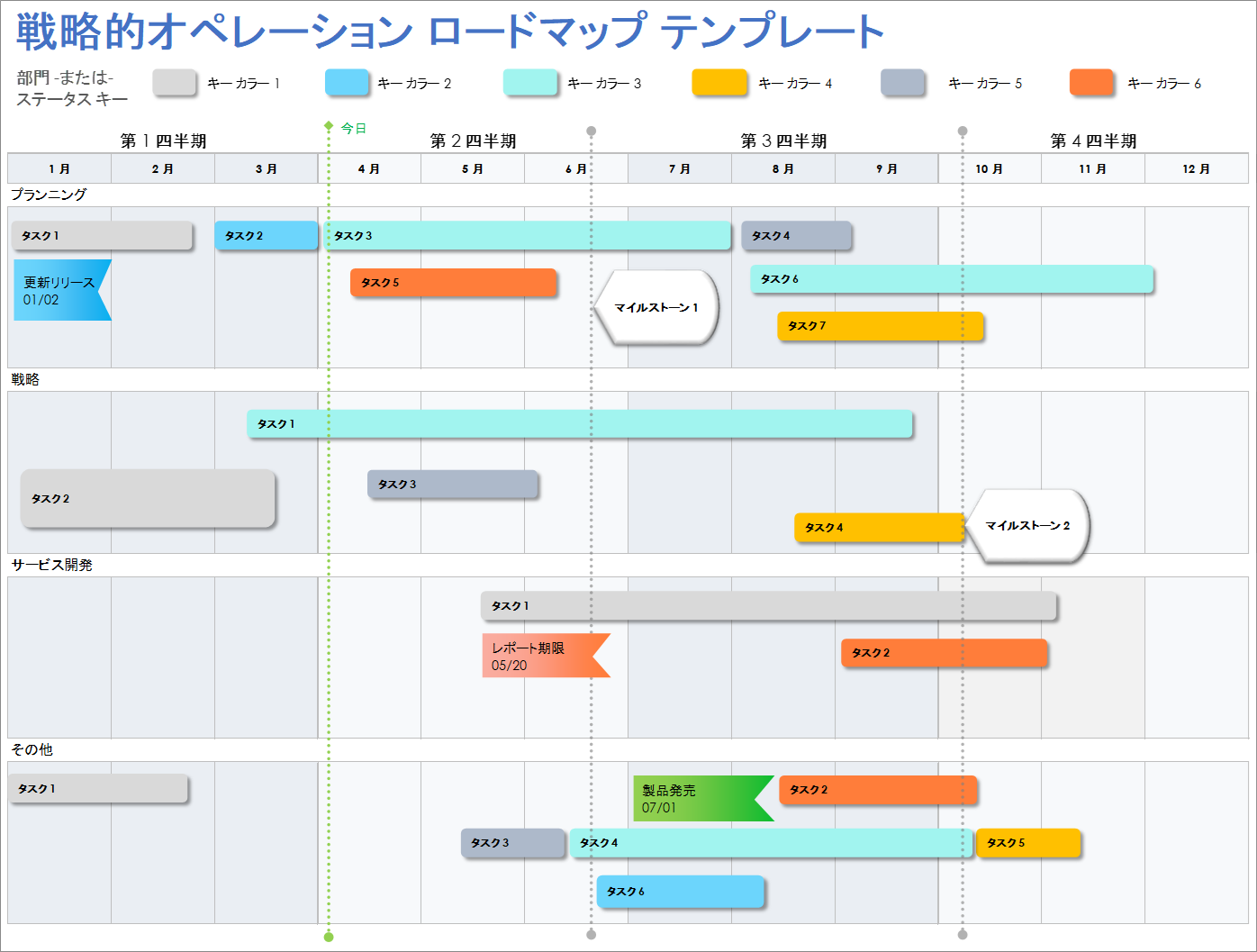
Task: Select blue タスク 6 bar in その他
Action: click(681, 892)
